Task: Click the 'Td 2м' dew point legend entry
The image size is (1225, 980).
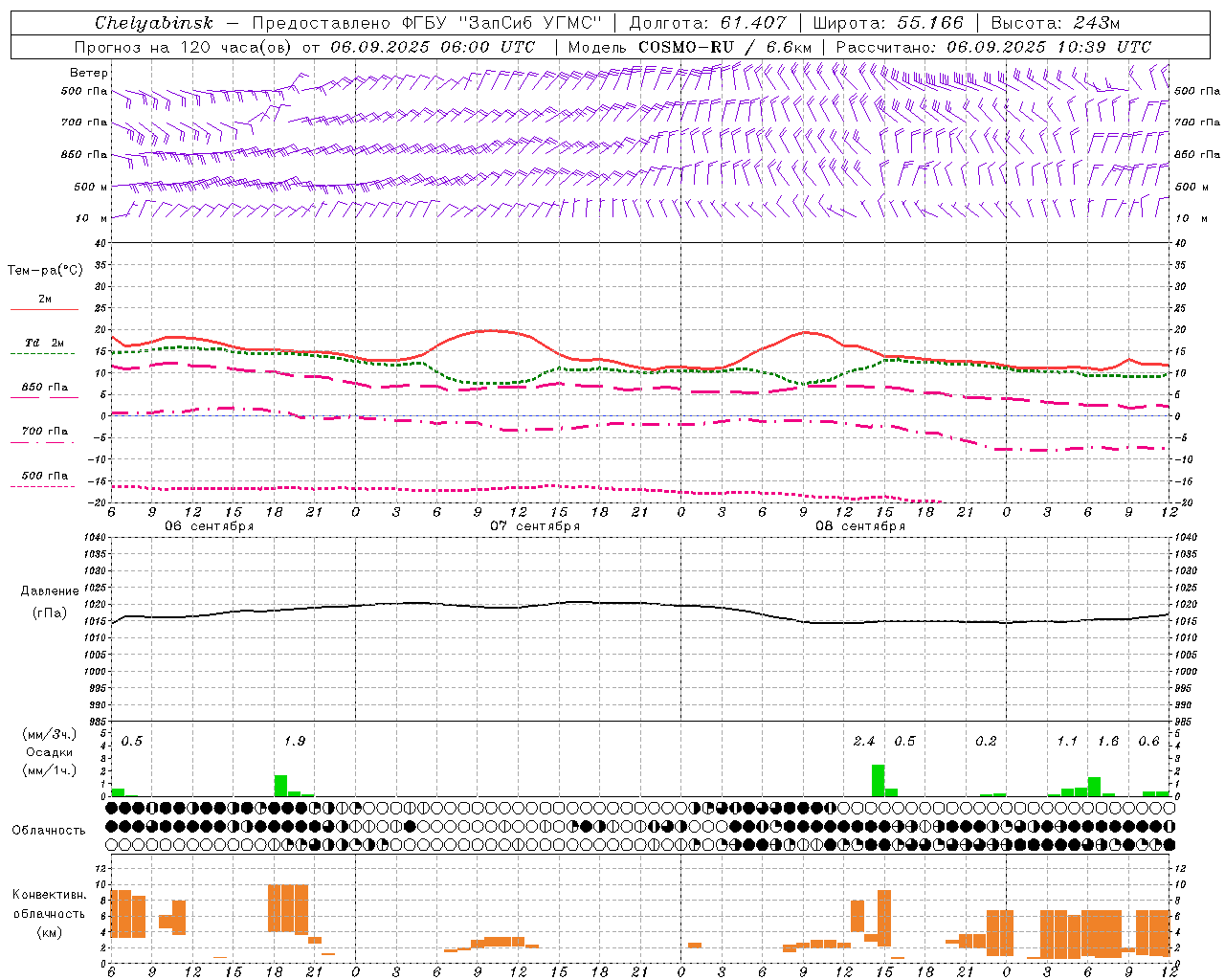Action: coord(44,343)
